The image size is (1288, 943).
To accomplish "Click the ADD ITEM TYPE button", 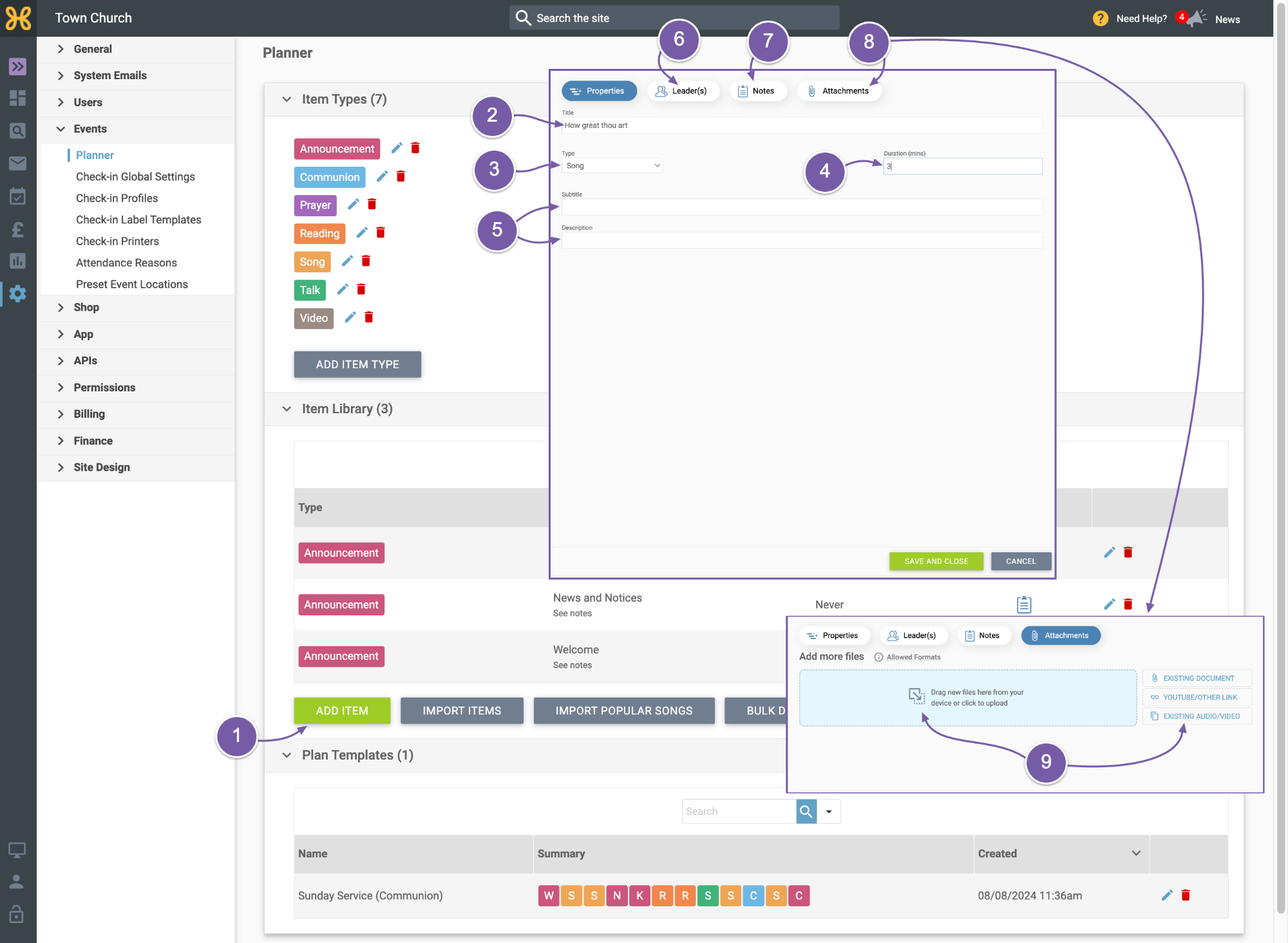I will pyautogui.click(x=357, y=364).
